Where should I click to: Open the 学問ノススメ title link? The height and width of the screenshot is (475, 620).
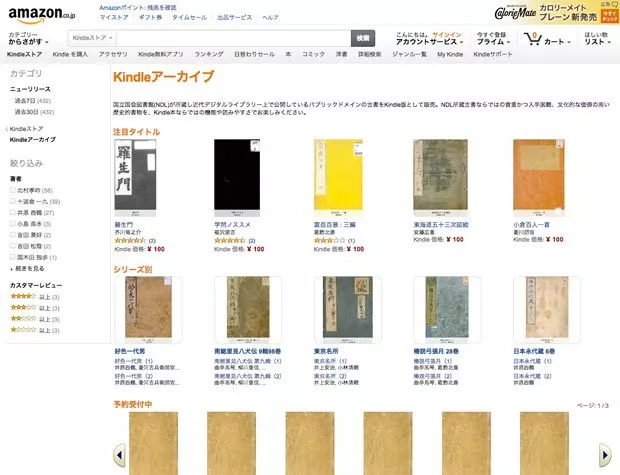[232, 225]
